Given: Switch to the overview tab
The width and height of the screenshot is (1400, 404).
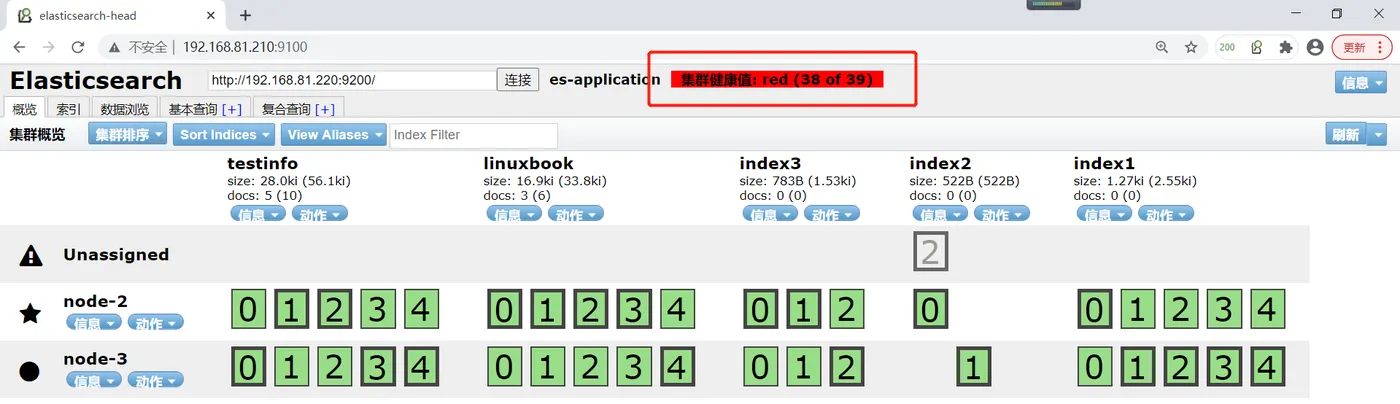Looking at the screenshot, I should coord(25,109).
